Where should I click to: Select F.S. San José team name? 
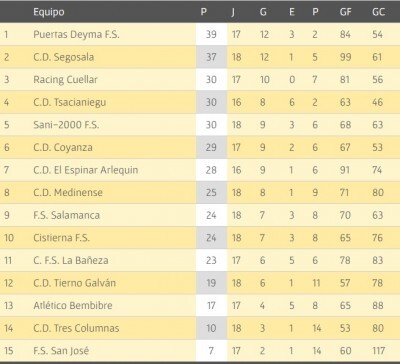click(61, 351)
